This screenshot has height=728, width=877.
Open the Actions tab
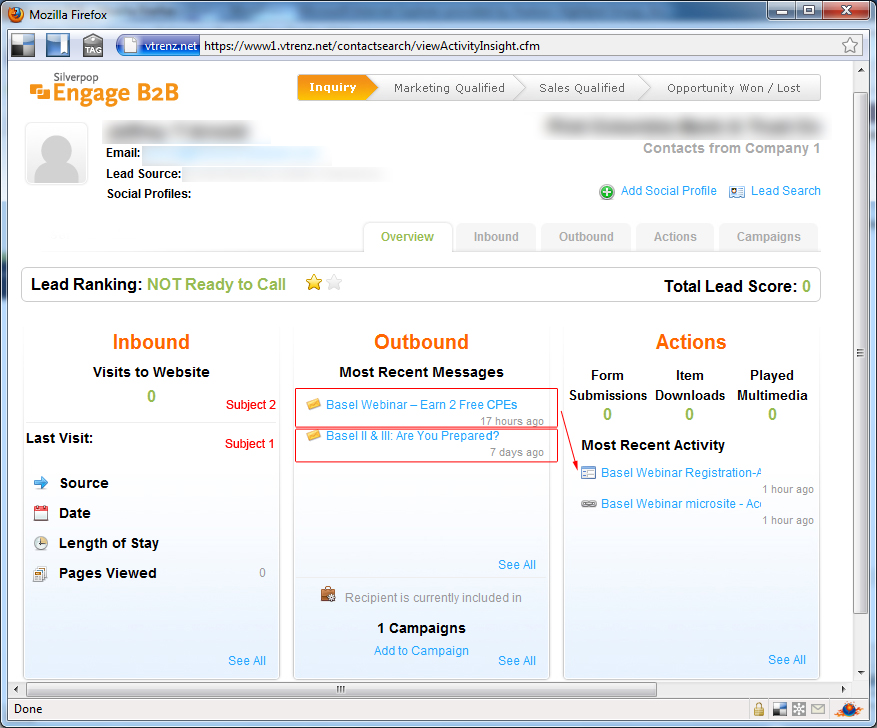coord(675,237)
